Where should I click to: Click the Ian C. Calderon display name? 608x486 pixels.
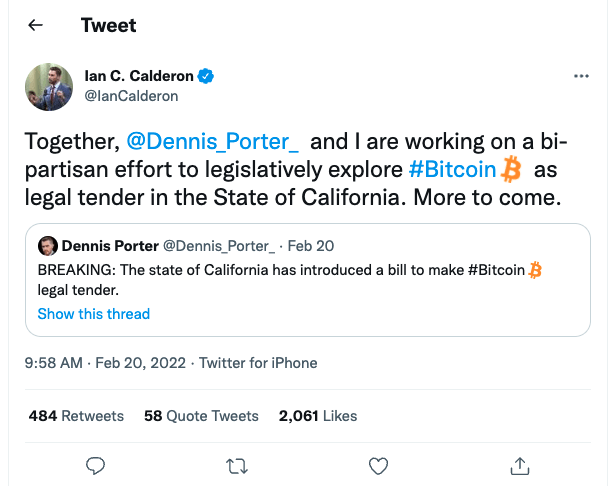(x=140, y=76)
